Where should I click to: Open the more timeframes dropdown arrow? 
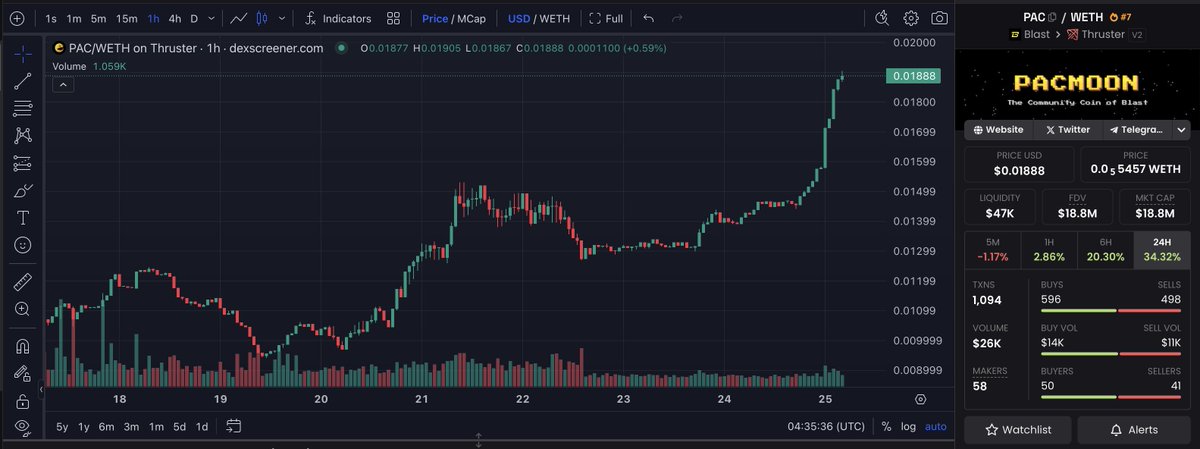click(x=211, y=18)
